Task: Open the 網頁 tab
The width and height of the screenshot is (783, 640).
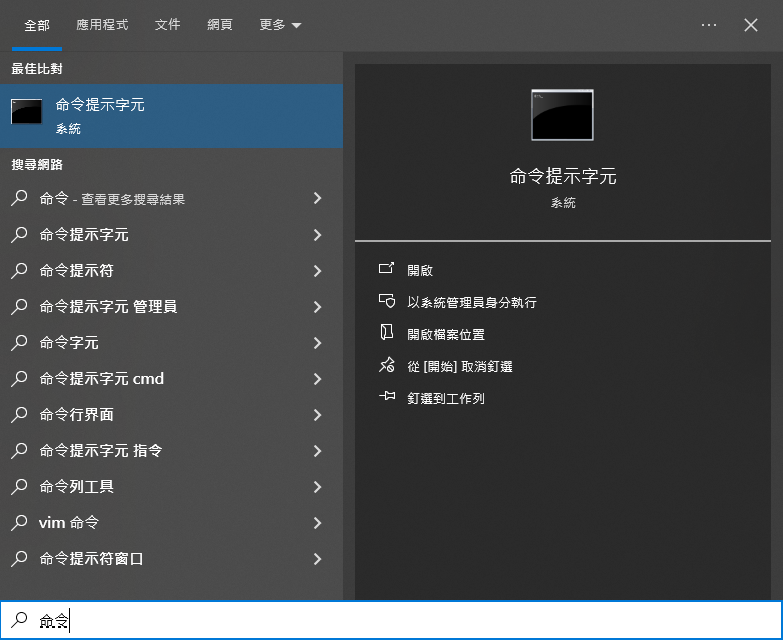Action: pyautogui.click(x=220, y=25)
